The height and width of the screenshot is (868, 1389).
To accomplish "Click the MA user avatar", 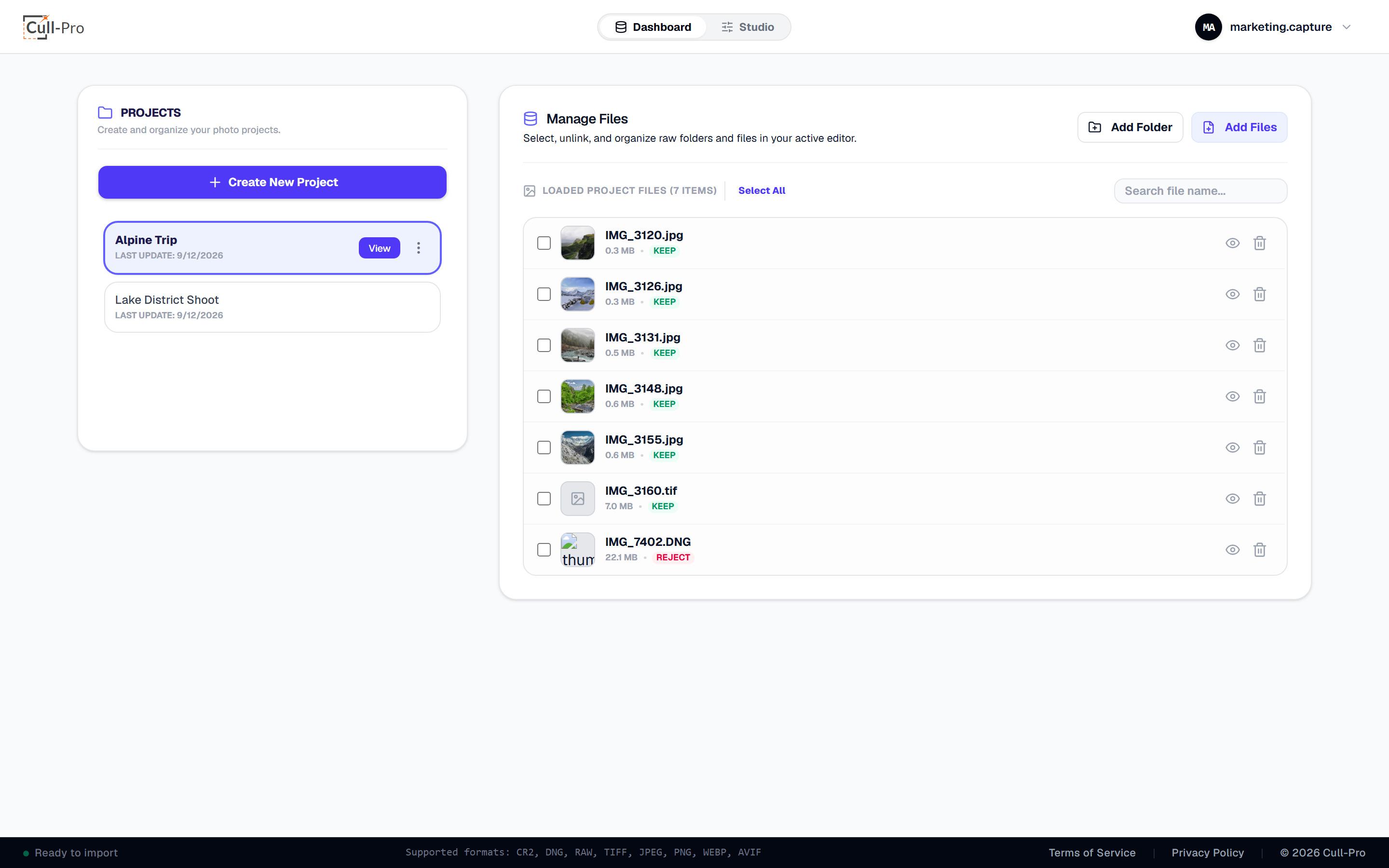I will click(1208, 27).
